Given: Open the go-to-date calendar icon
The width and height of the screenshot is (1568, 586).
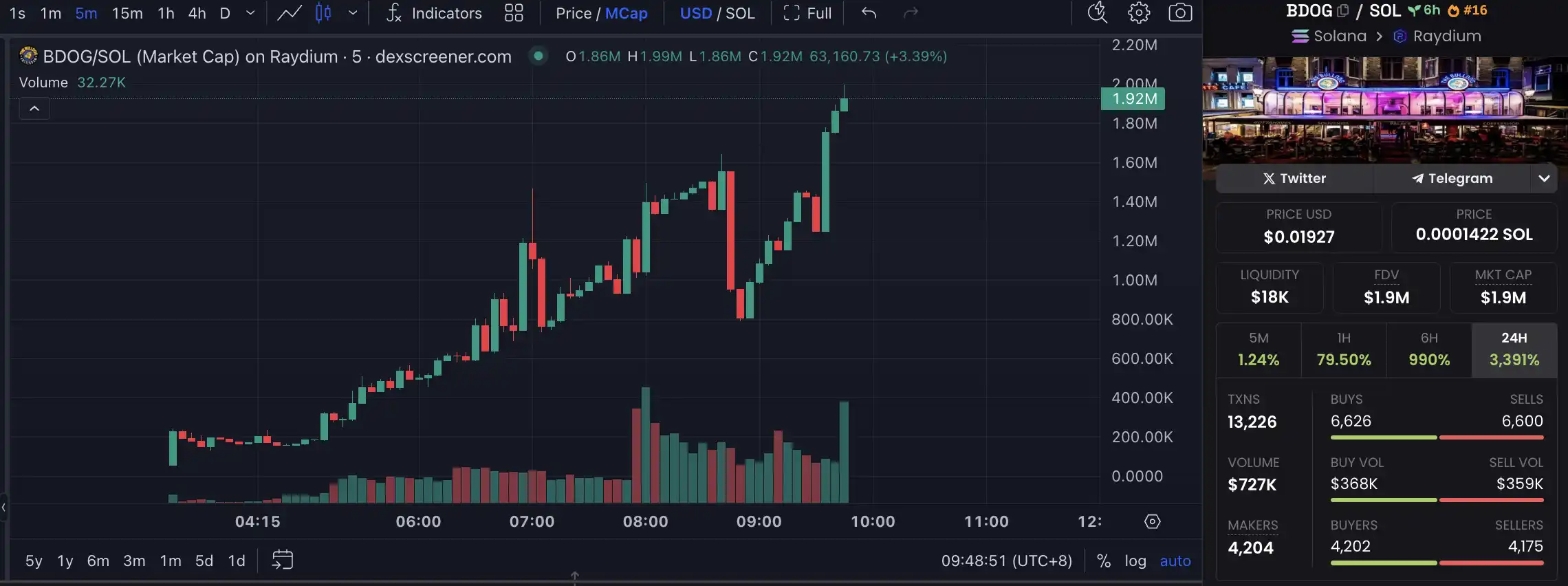Looking at the screenshot, I should coord(282,560).
